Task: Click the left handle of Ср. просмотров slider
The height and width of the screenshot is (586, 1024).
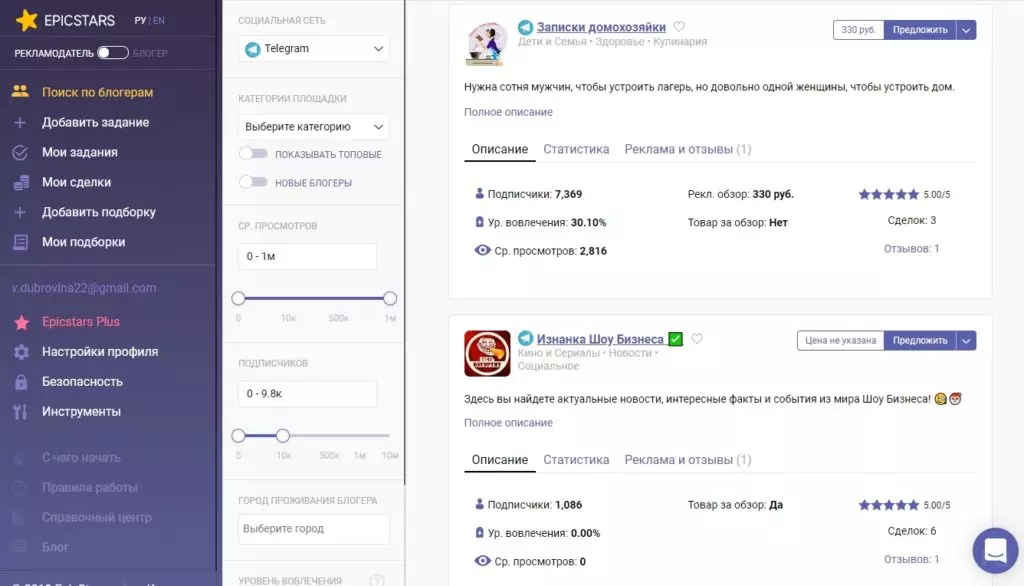Action: (x=238, y=299)
